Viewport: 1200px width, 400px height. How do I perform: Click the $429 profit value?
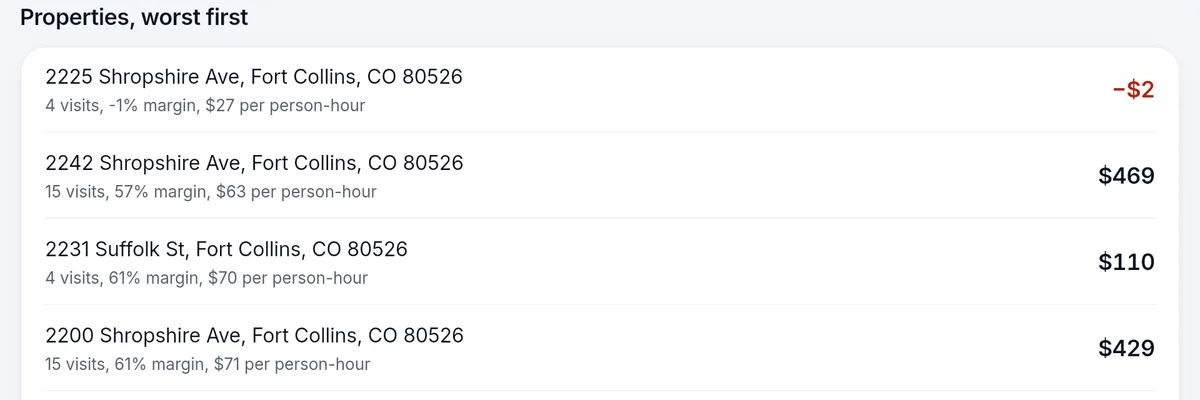click(x=1127, y=348)
